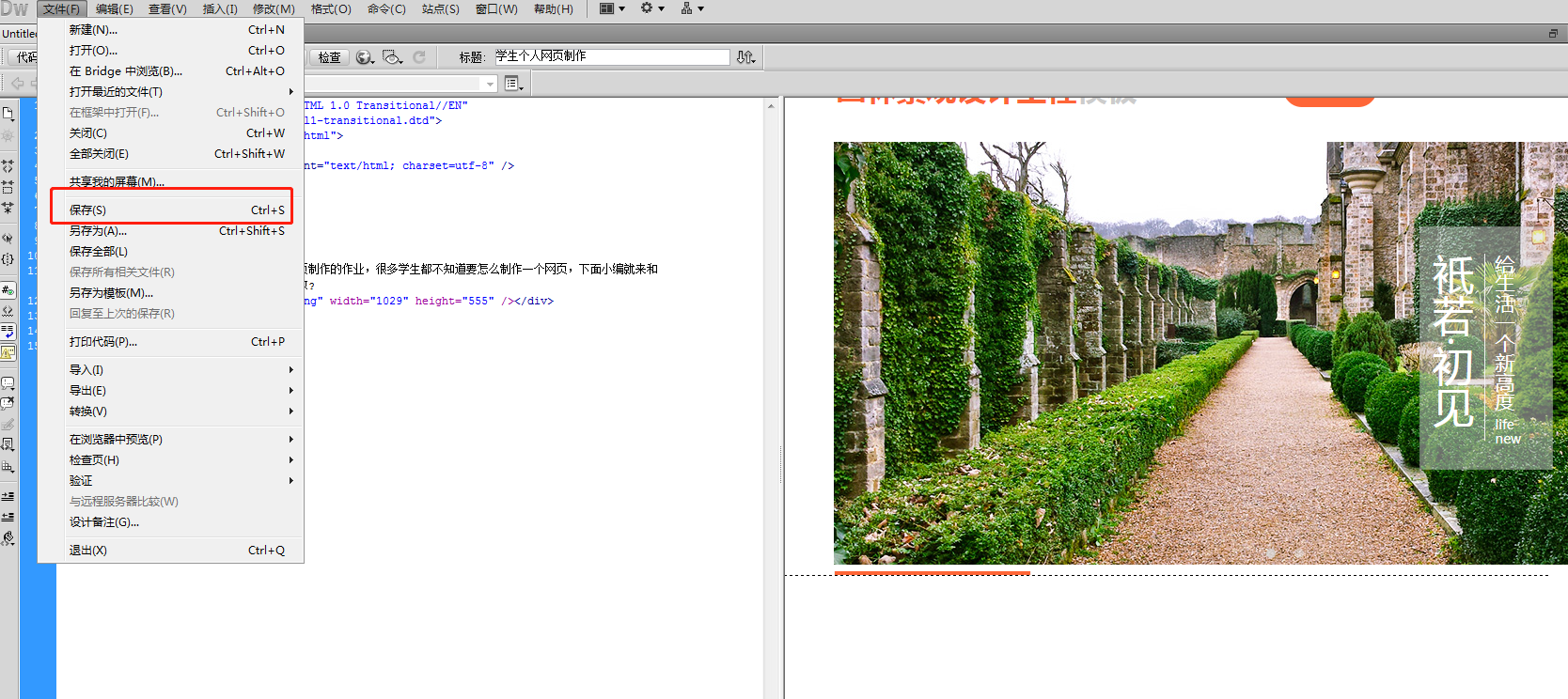
Task: Click the outdent code icon
Action: pos(8,517)
